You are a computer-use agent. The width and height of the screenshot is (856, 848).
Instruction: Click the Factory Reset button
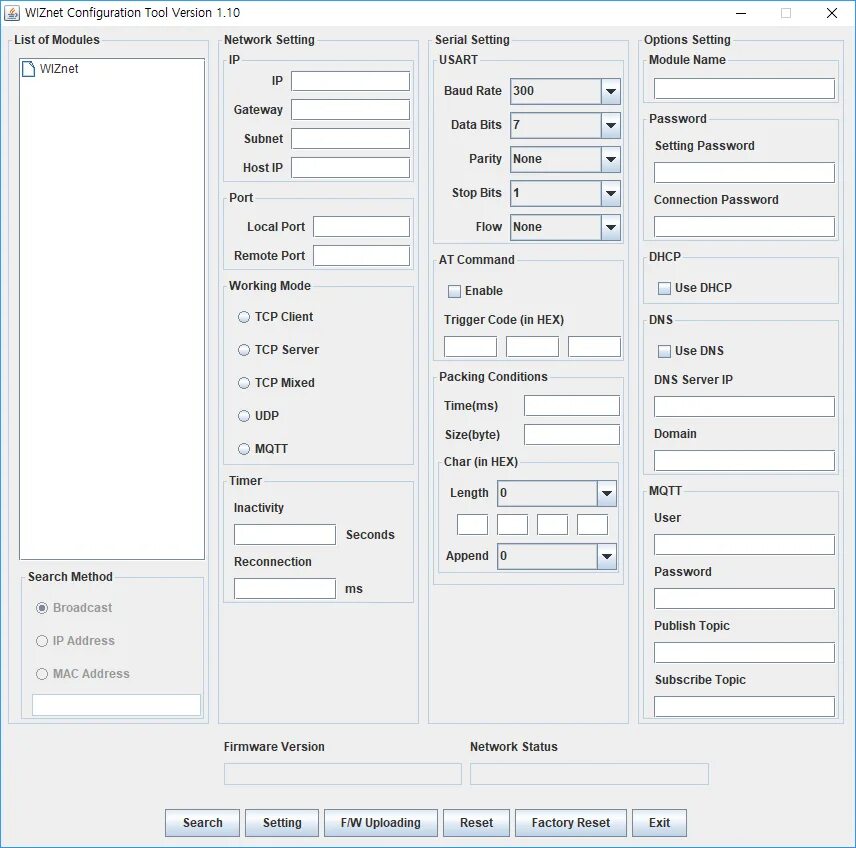(x=570, y=823)
